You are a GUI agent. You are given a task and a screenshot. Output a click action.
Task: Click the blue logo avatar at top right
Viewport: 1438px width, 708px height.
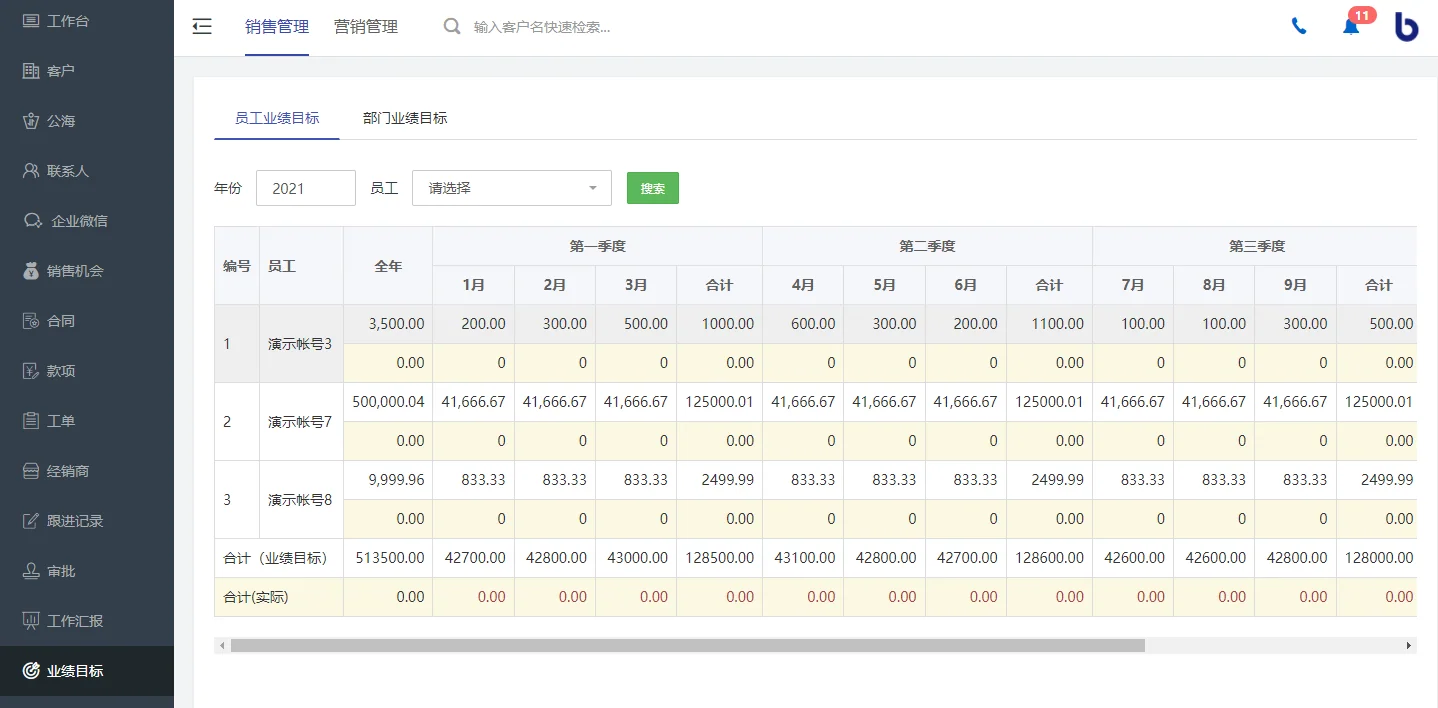pos(1406,27)
